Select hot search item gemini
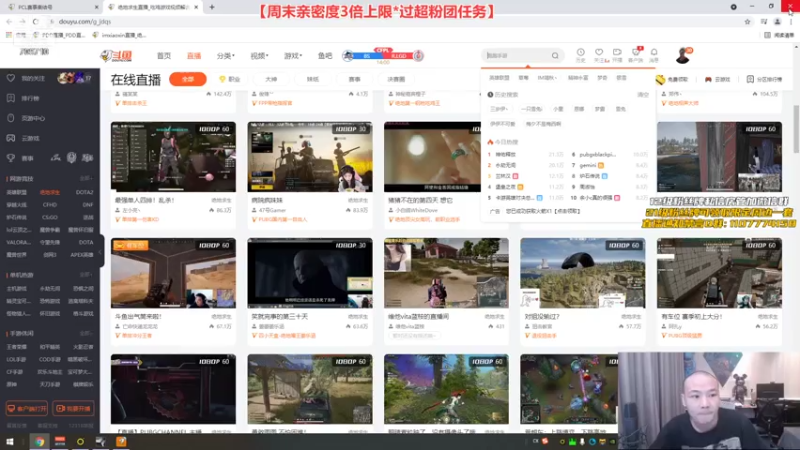 pyautogui.click(x=588, y=165)
